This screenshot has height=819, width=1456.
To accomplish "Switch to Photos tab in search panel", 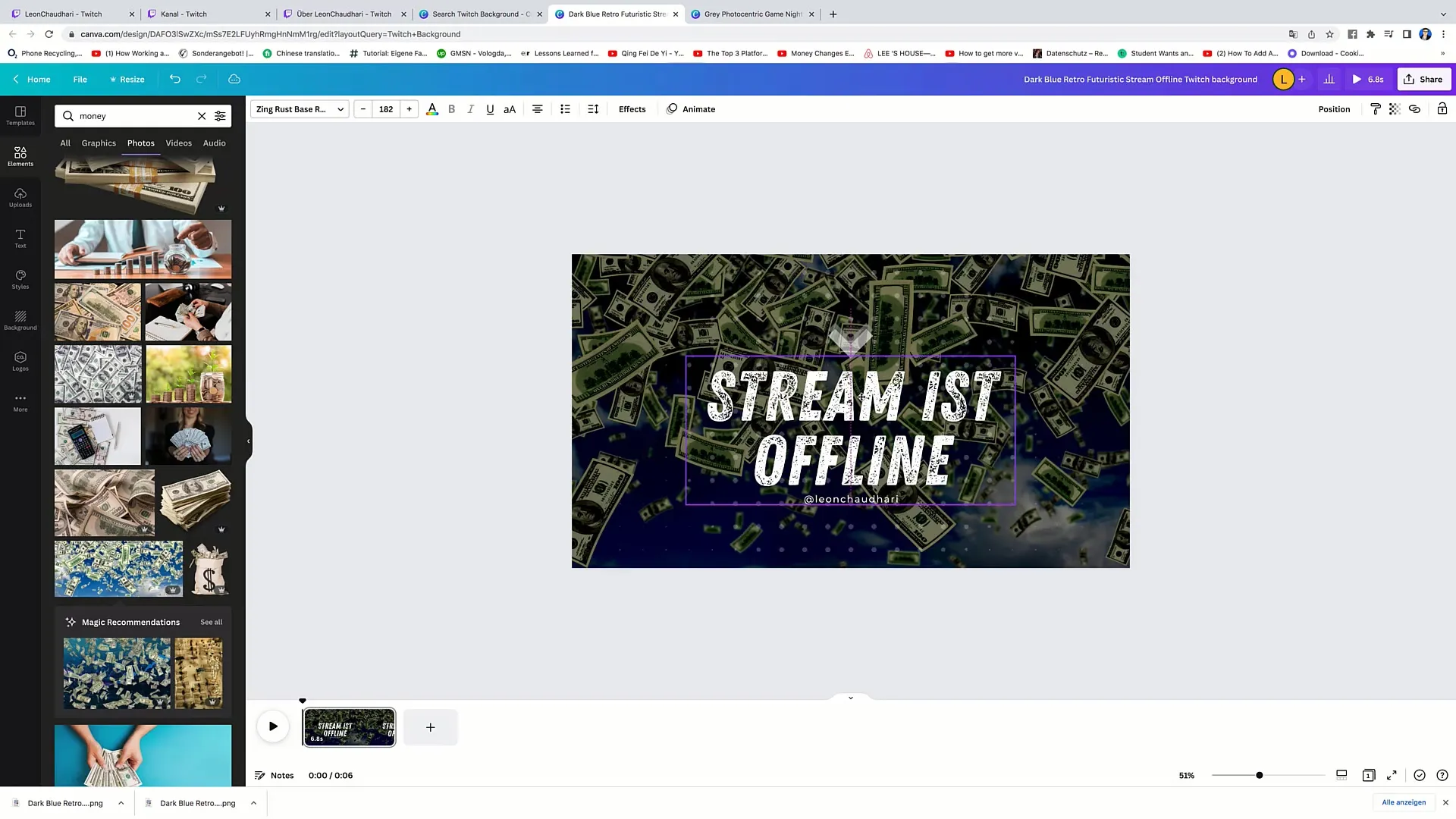I will click(x=141, y=143).
